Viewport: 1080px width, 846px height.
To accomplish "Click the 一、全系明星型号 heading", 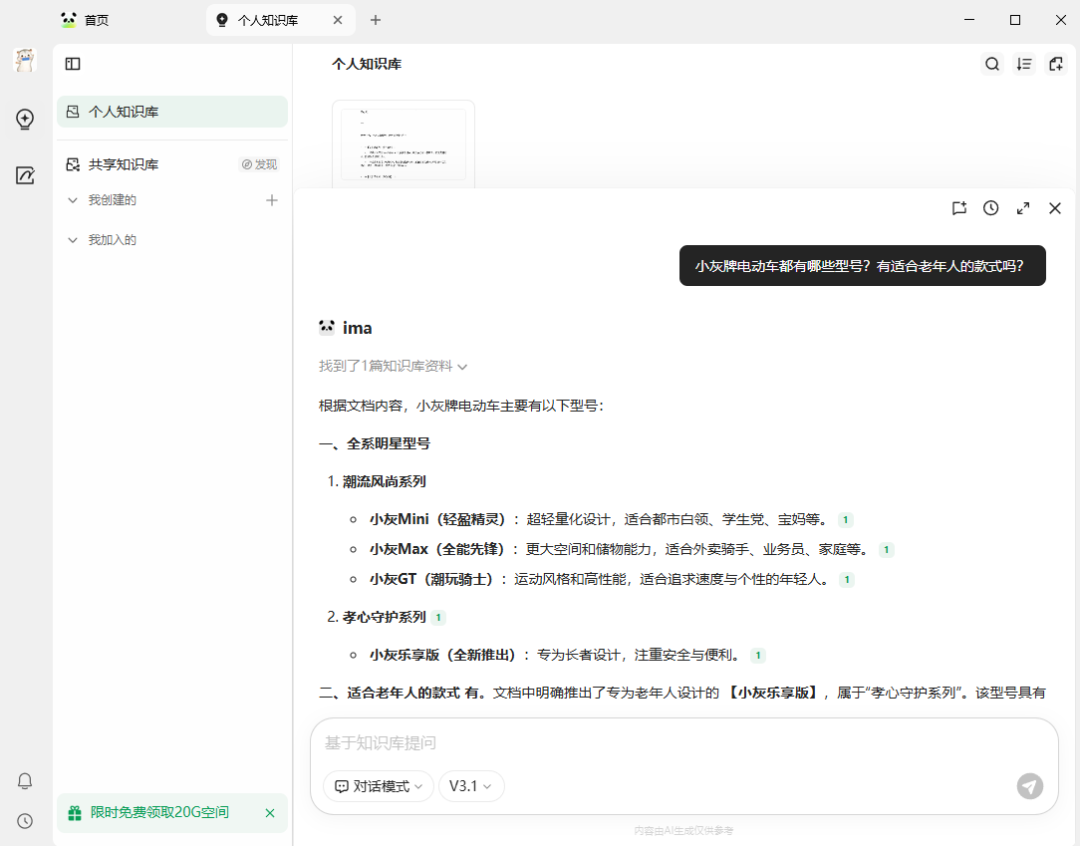I will pos(375,444).
